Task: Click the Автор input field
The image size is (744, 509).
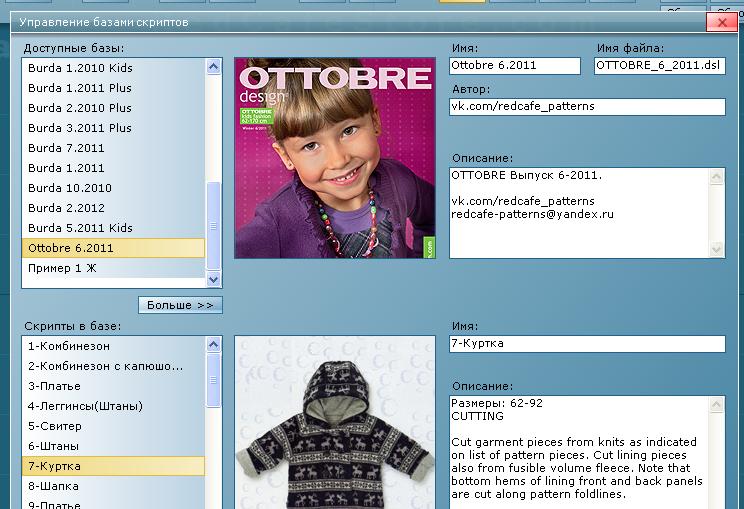Action: coord(587,107)
